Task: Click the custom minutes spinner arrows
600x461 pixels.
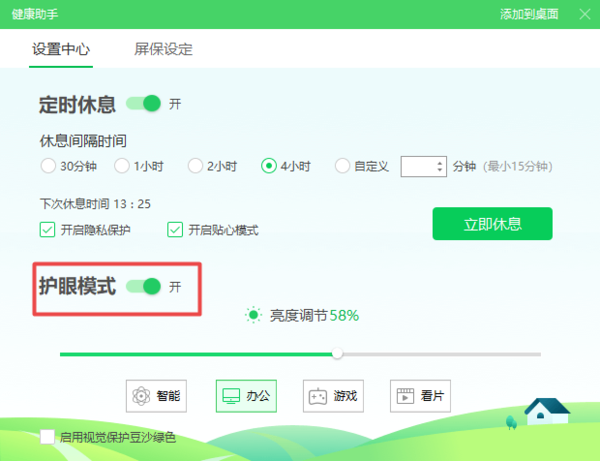Action: pos(439,166)
